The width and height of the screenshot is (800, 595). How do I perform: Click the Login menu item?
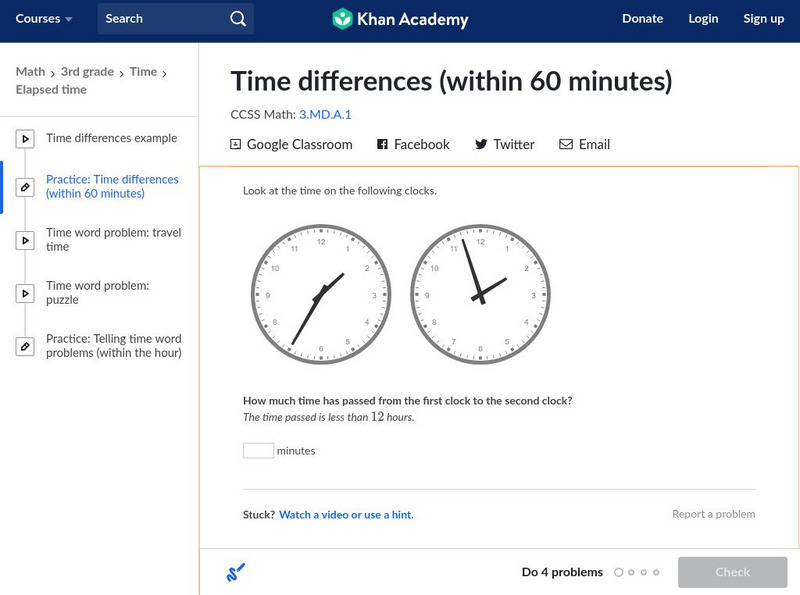click(x=703, y=19)
